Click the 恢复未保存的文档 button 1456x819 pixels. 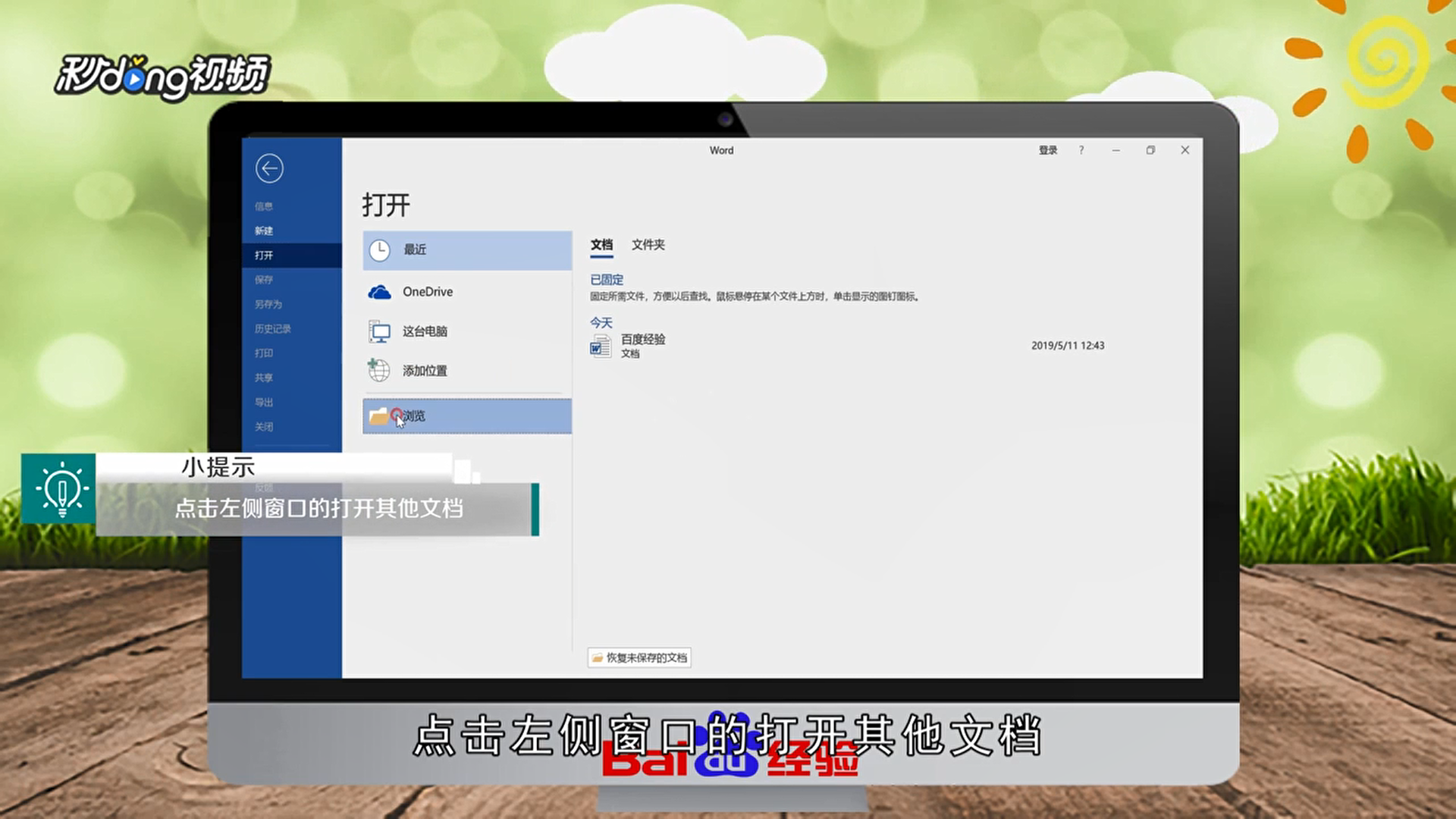pos(639,657)
